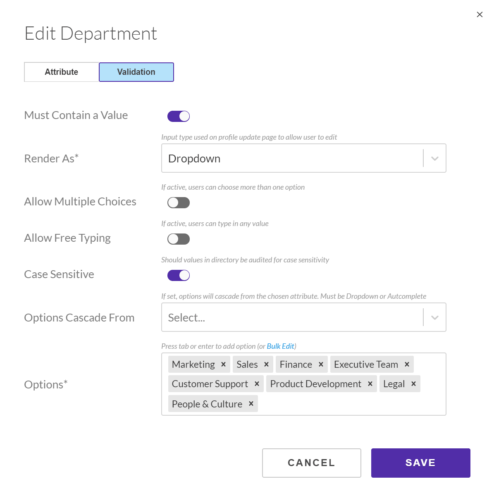Screen dimensions: 494x500
Task: Switch to the Attribute tab
Action: coord(61,72)
